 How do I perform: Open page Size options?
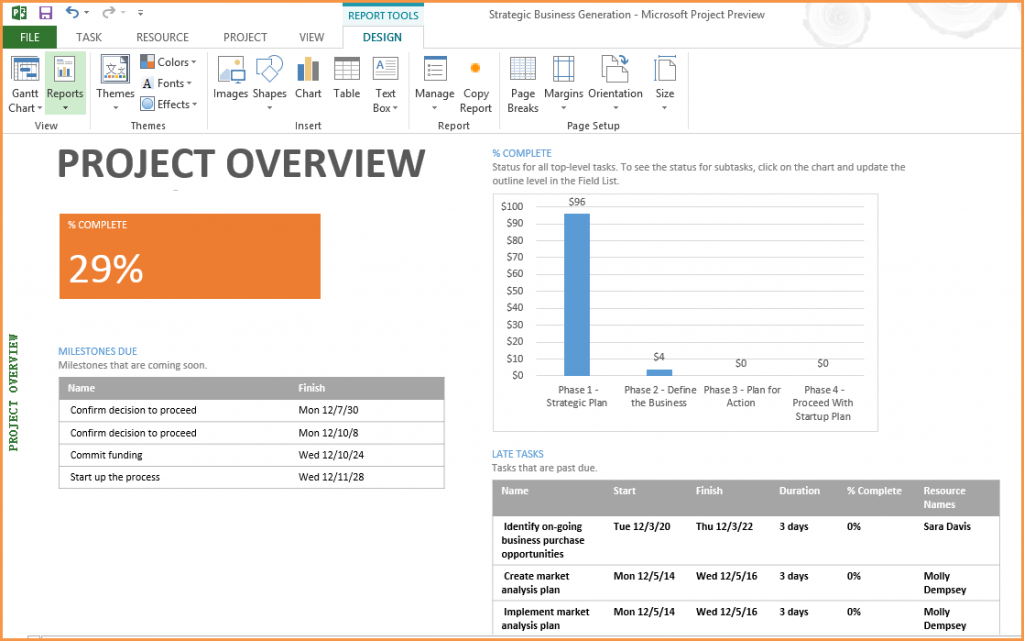pos(664,83)
